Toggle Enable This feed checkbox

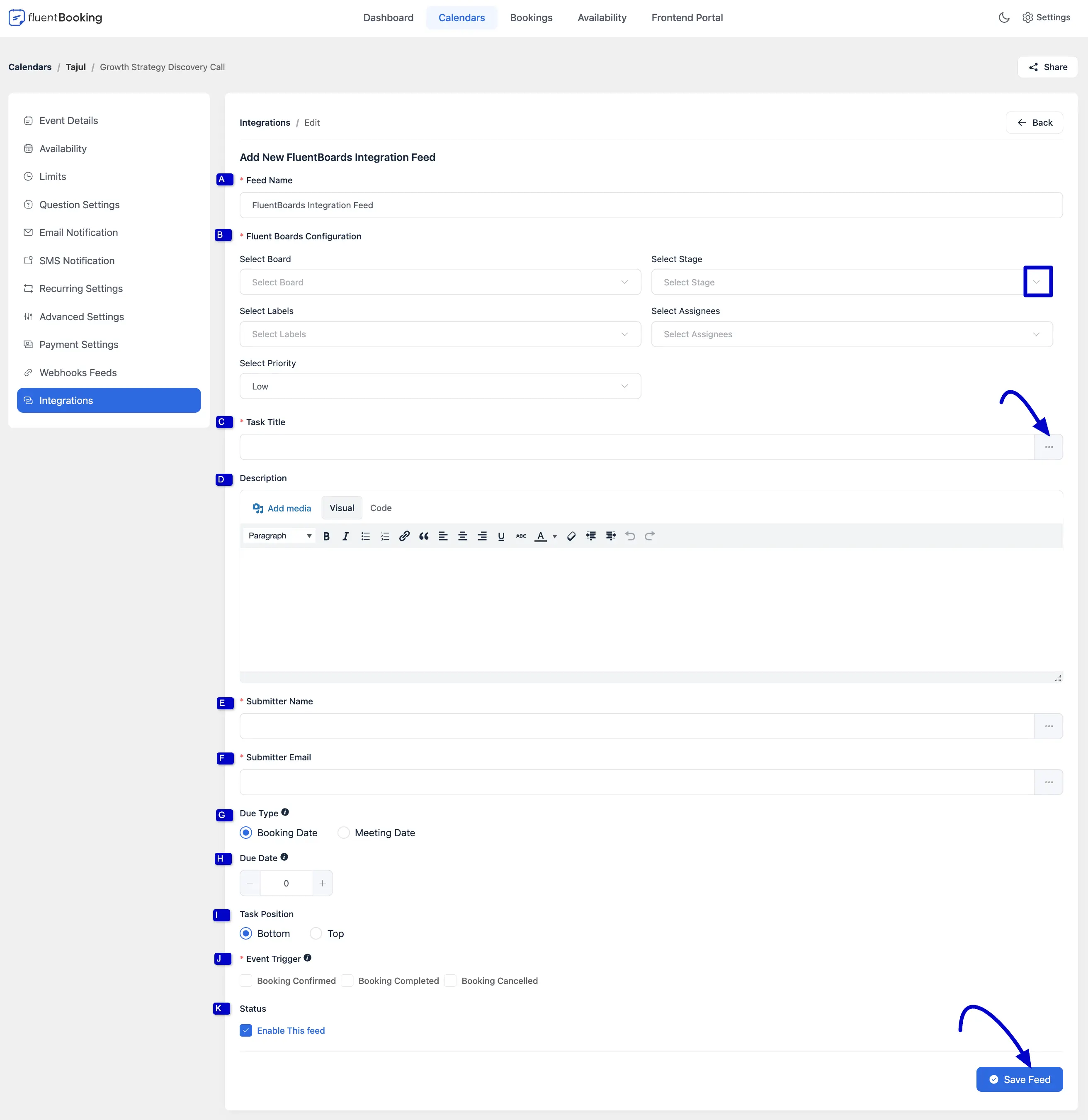(x=246, y=1030)
